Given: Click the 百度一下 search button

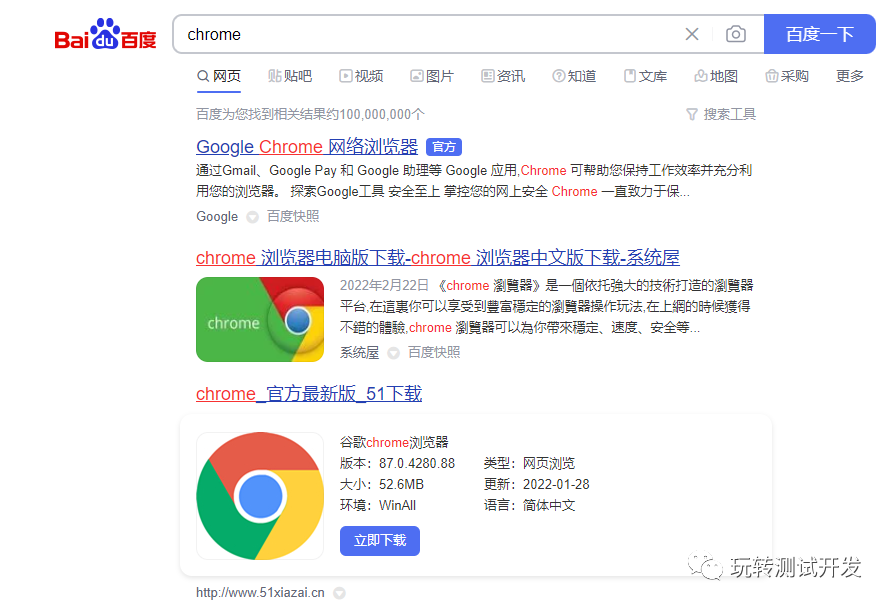Looking at the screenshot, I should click(819, 34).
